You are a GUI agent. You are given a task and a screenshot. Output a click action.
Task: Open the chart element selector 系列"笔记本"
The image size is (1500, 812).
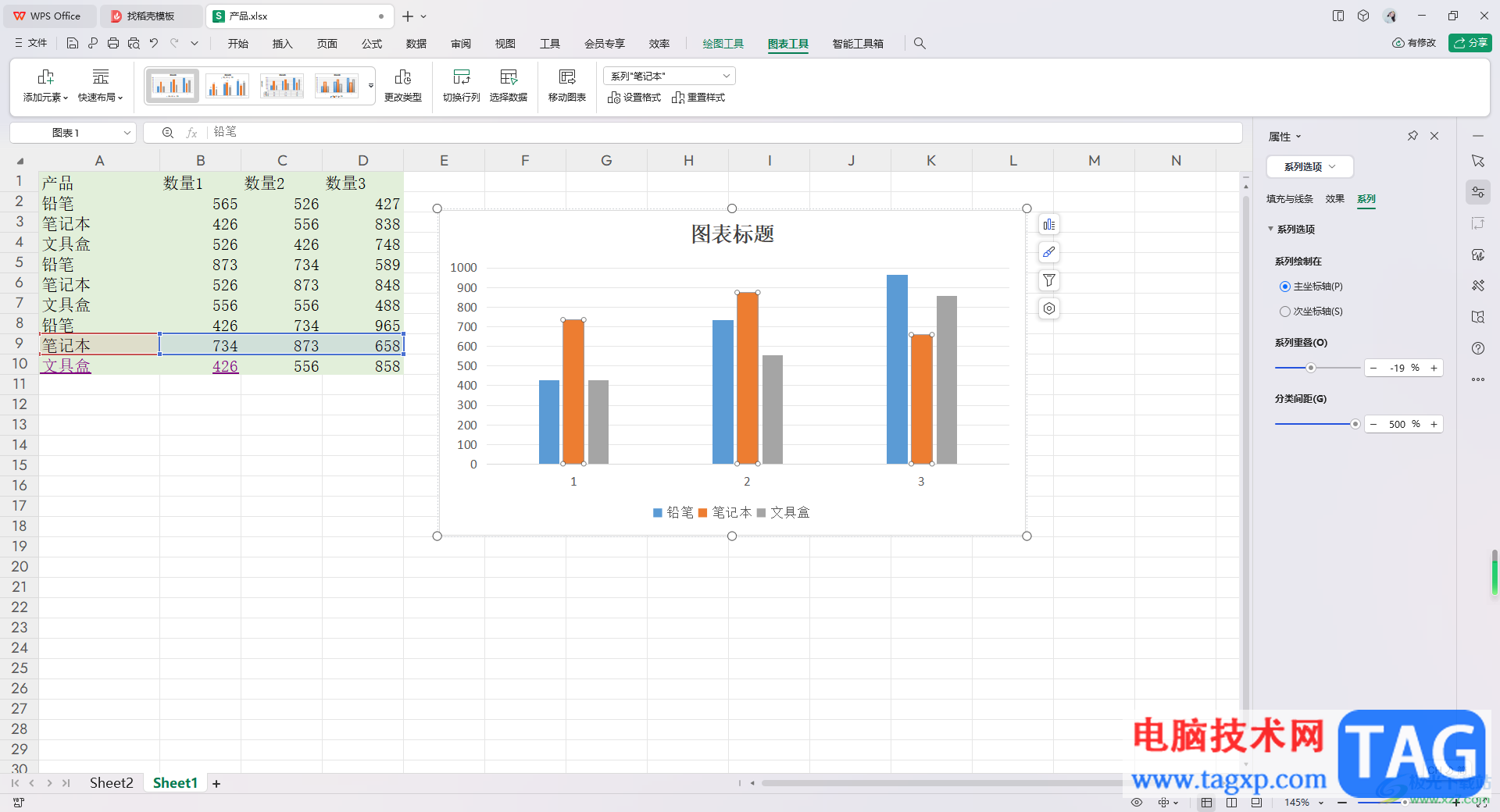(669, 76)
